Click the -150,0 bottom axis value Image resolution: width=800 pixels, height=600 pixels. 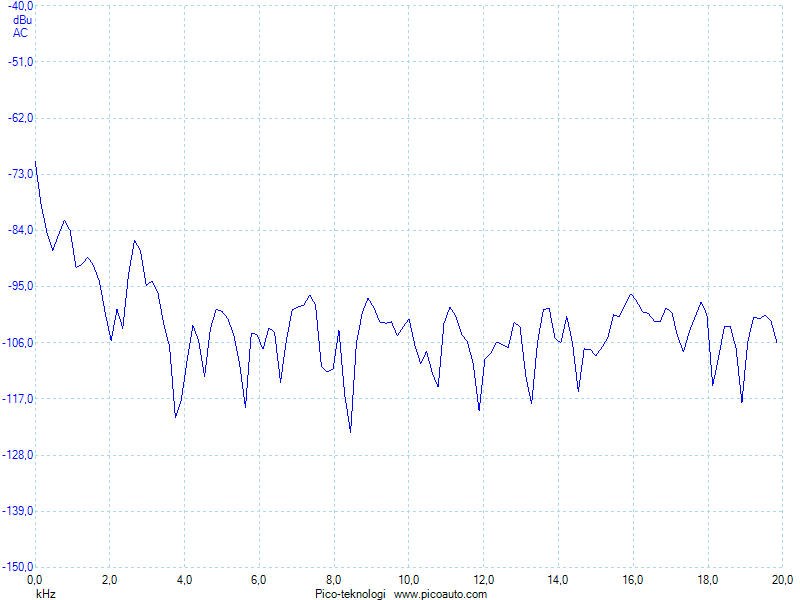tap(18, 567)
